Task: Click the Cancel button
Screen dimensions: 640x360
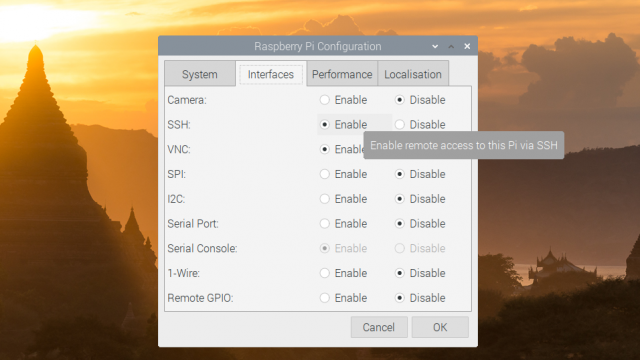Action: click(x=379, y=327)
